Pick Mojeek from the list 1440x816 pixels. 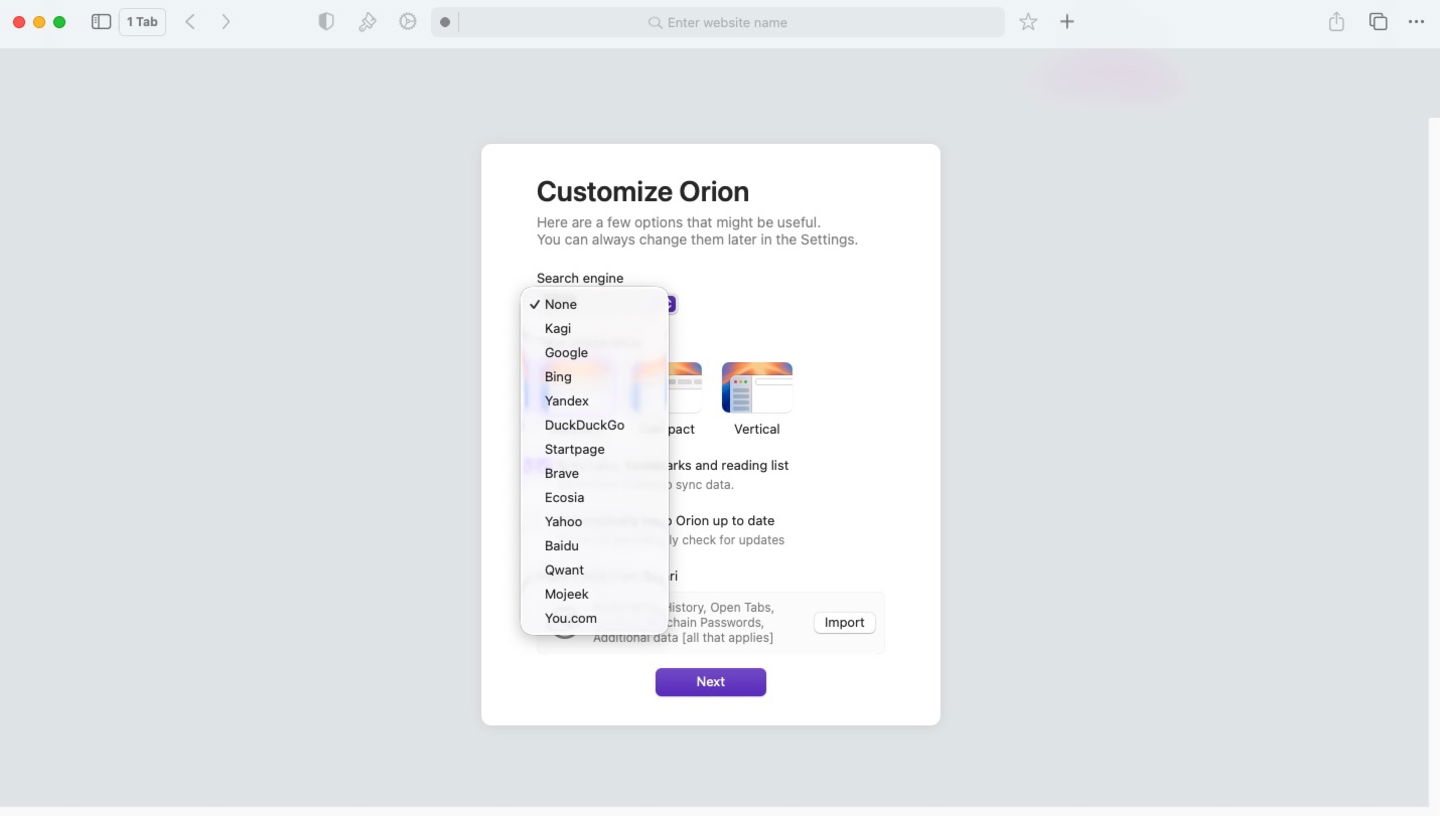tap(594, 594)
